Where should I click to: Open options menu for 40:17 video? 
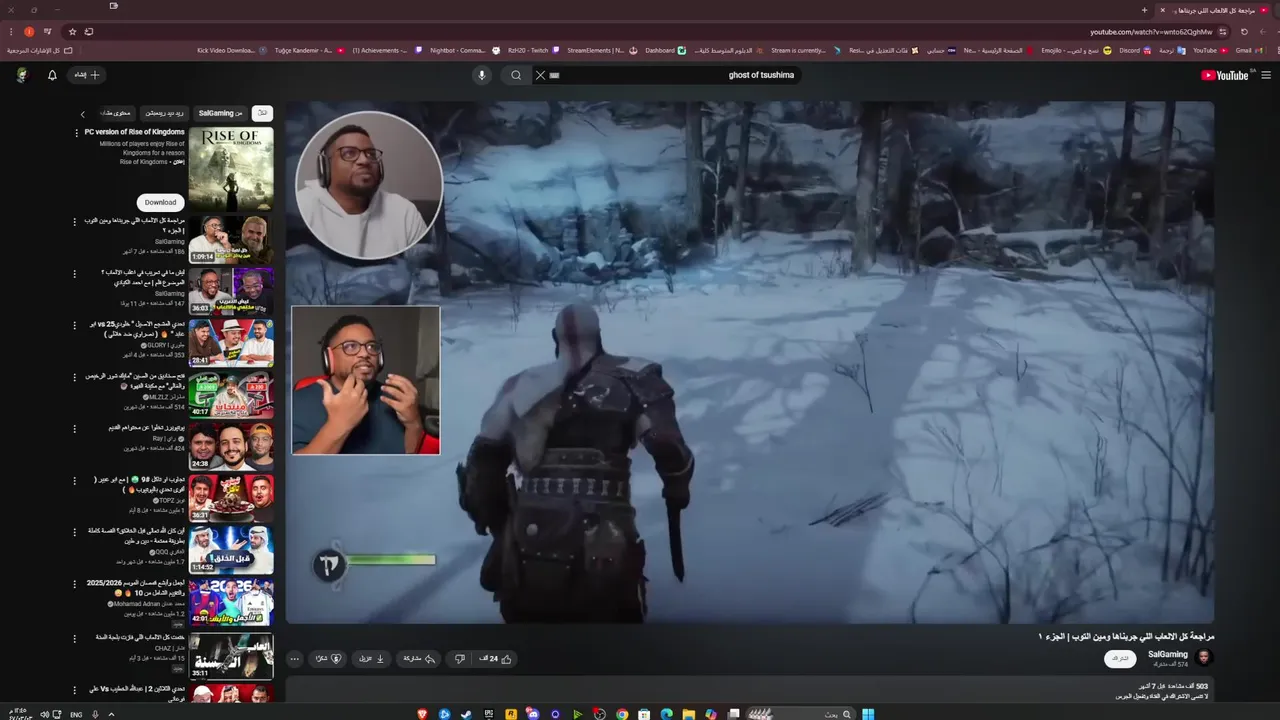(74, 378)
